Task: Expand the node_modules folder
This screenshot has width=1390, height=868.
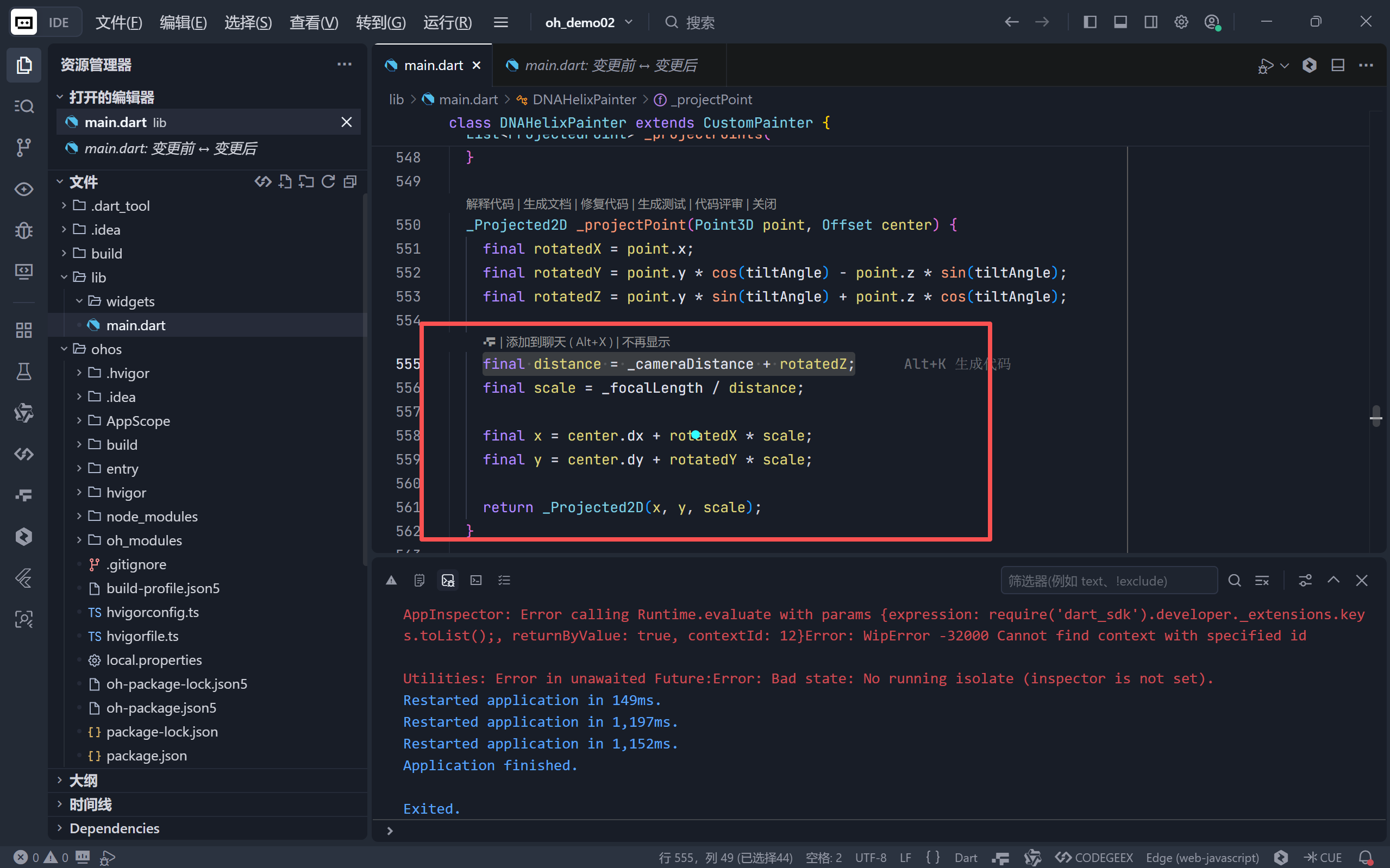Action: [x=152, y=516]
